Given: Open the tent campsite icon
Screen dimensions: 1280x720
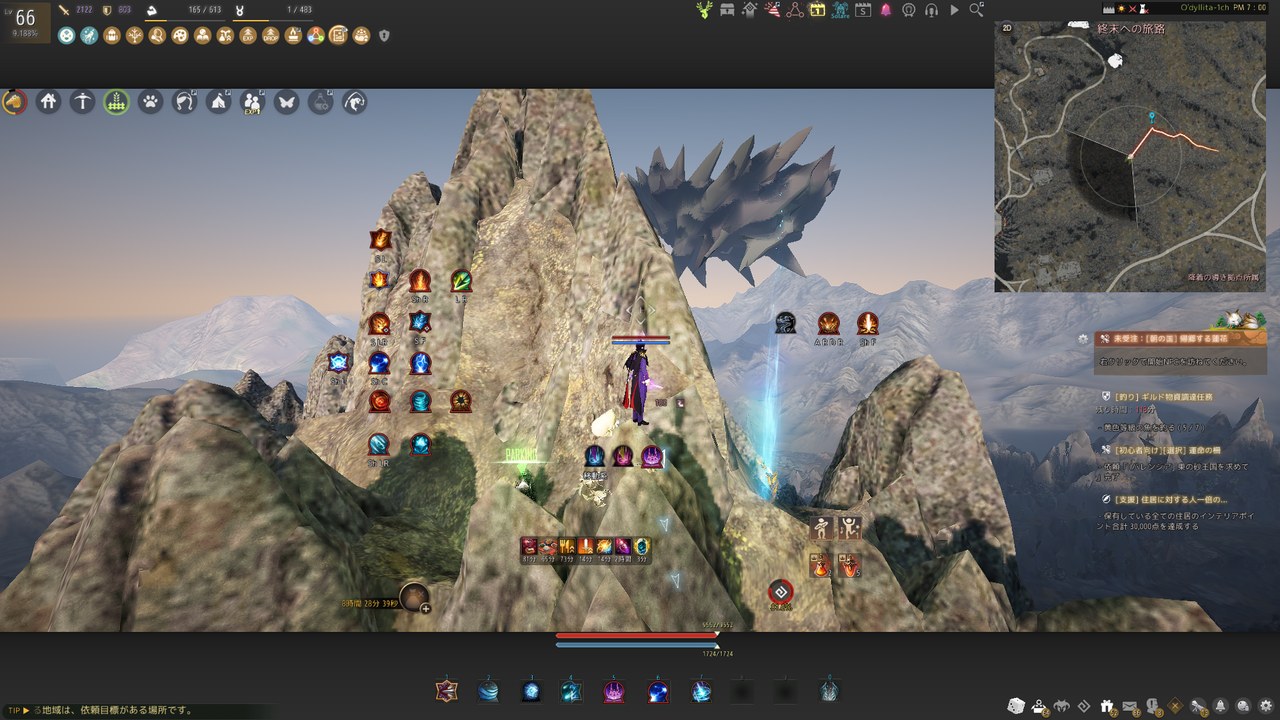Looking at the screenshot, I should click(219, 101).
